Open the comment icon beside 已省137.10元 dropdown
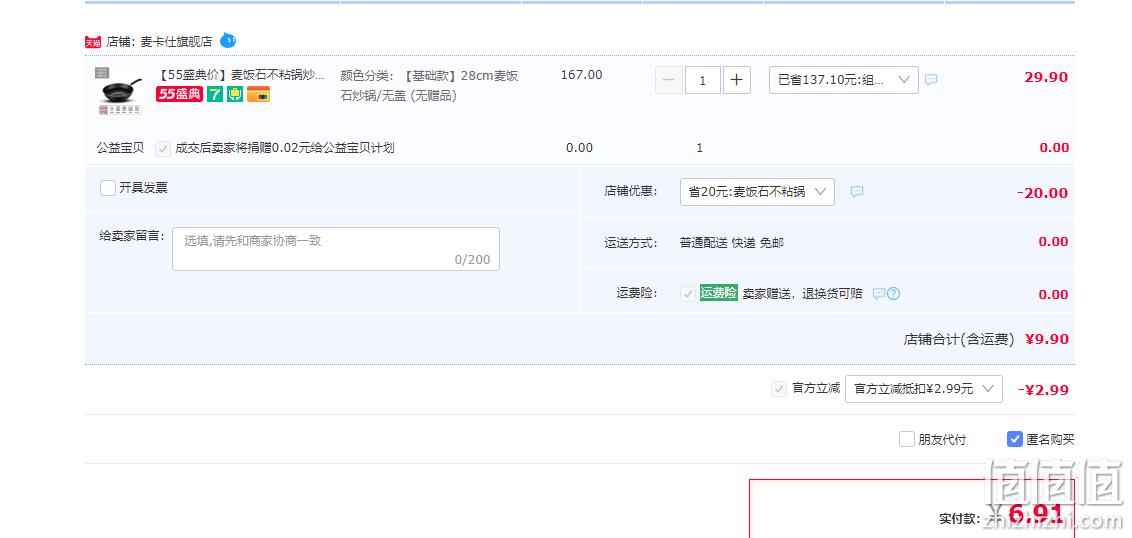The height and width of the screenshot is (538, 1132). coord(931,79)
